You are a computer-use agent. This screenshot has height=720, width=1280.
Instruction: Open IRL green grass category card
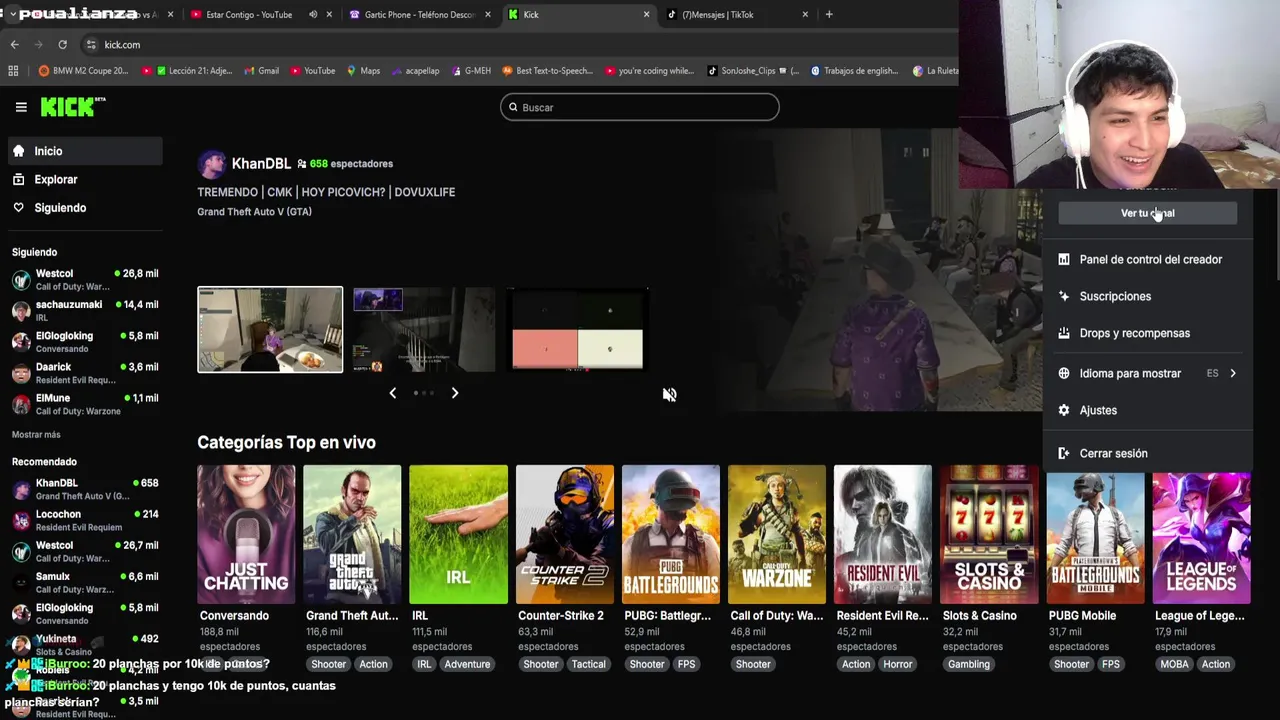pyautogui.click(x=458, y=534)
